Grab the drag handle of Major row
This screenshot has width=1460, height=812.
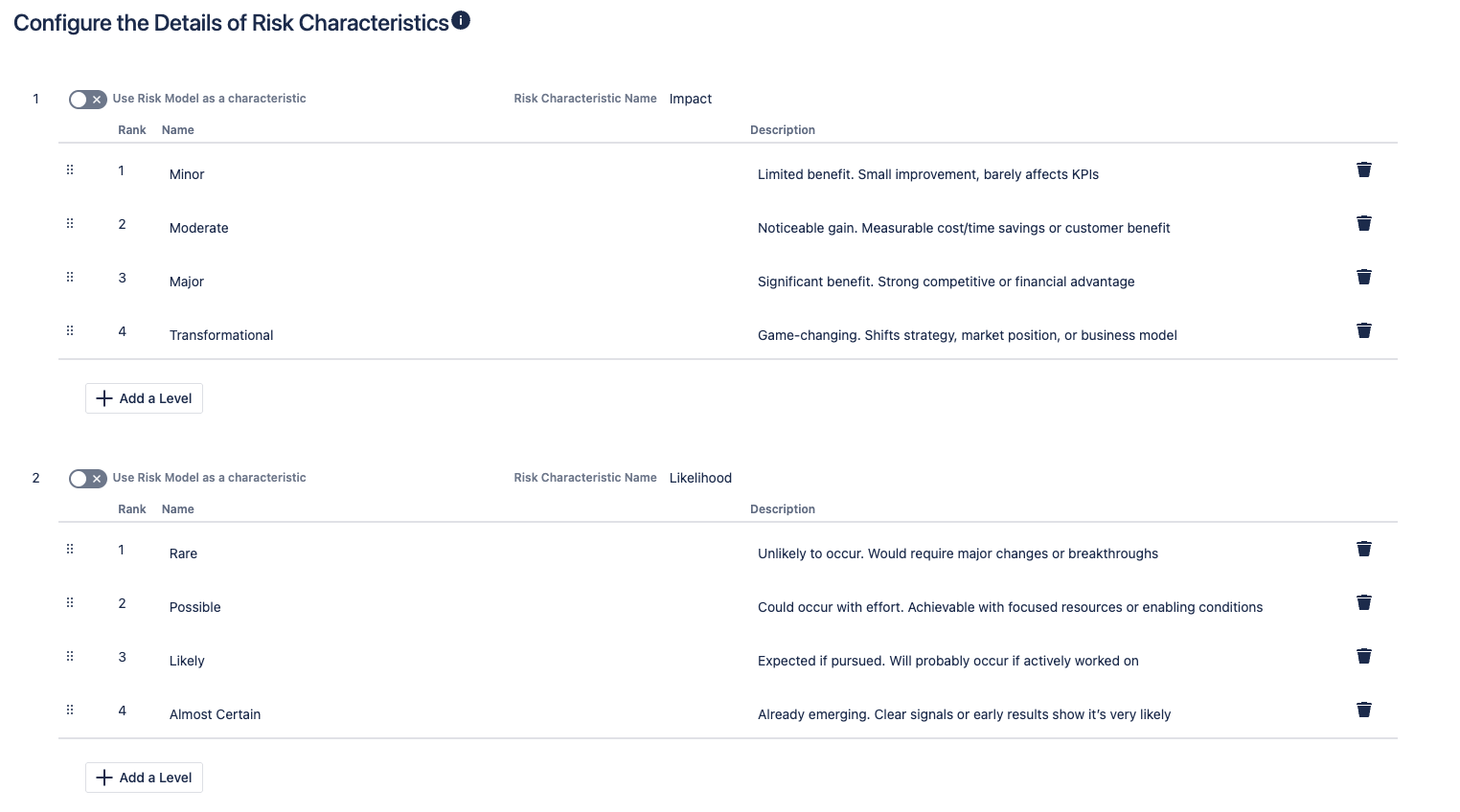coord(70,277)
